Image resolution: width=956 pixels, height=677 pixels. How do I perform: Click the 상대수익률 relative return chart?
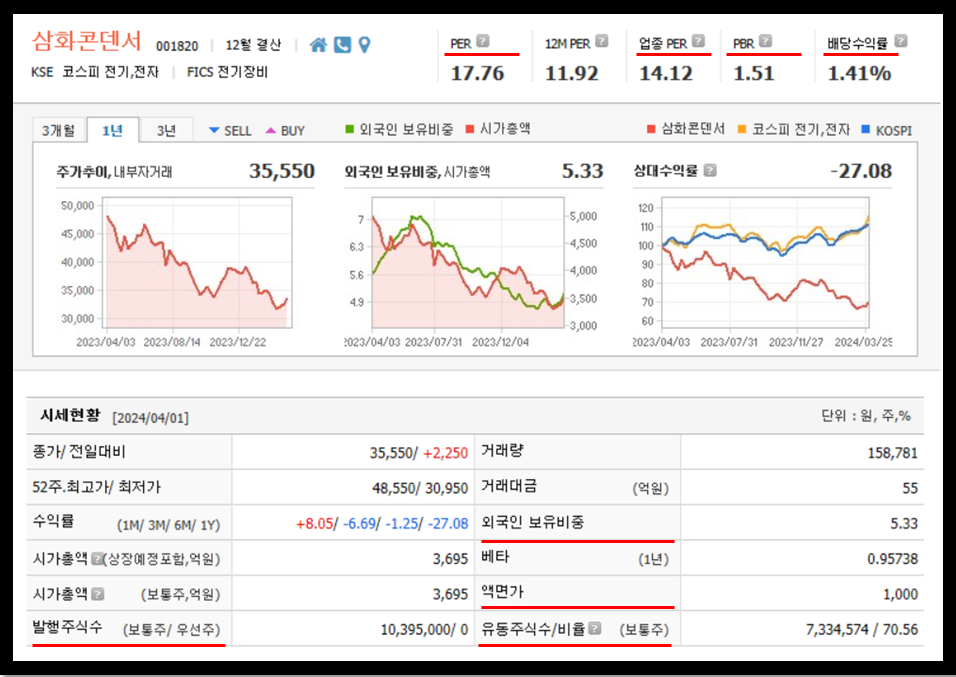[x=765, y=262]
